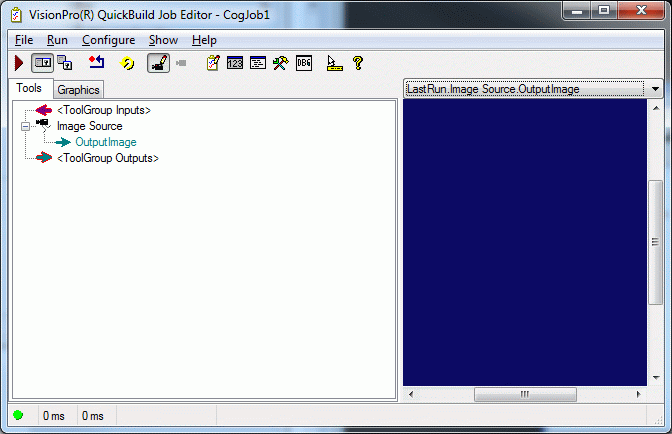The image size is (672, 434).
Task: Click the Image Source camera icon in tree
Action: pos(44,125)
